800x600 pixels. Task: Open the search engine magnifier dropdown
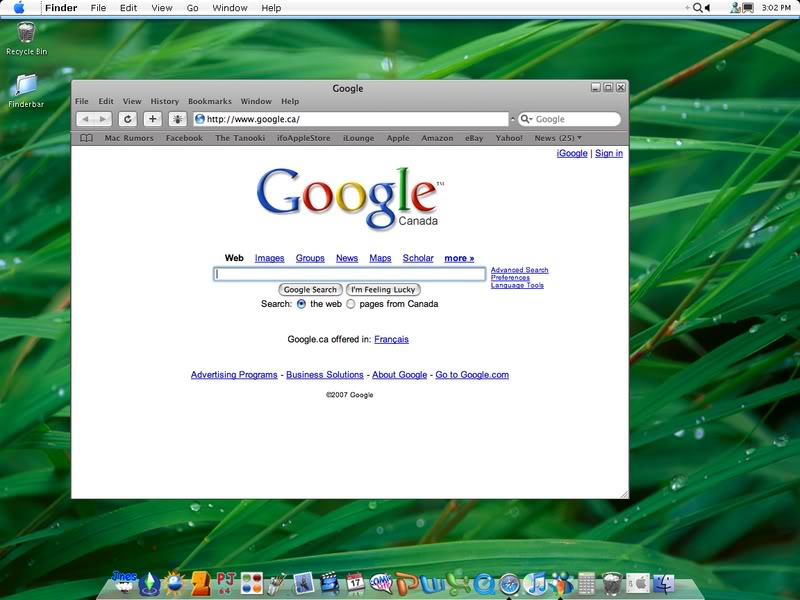tap(526, 119)
